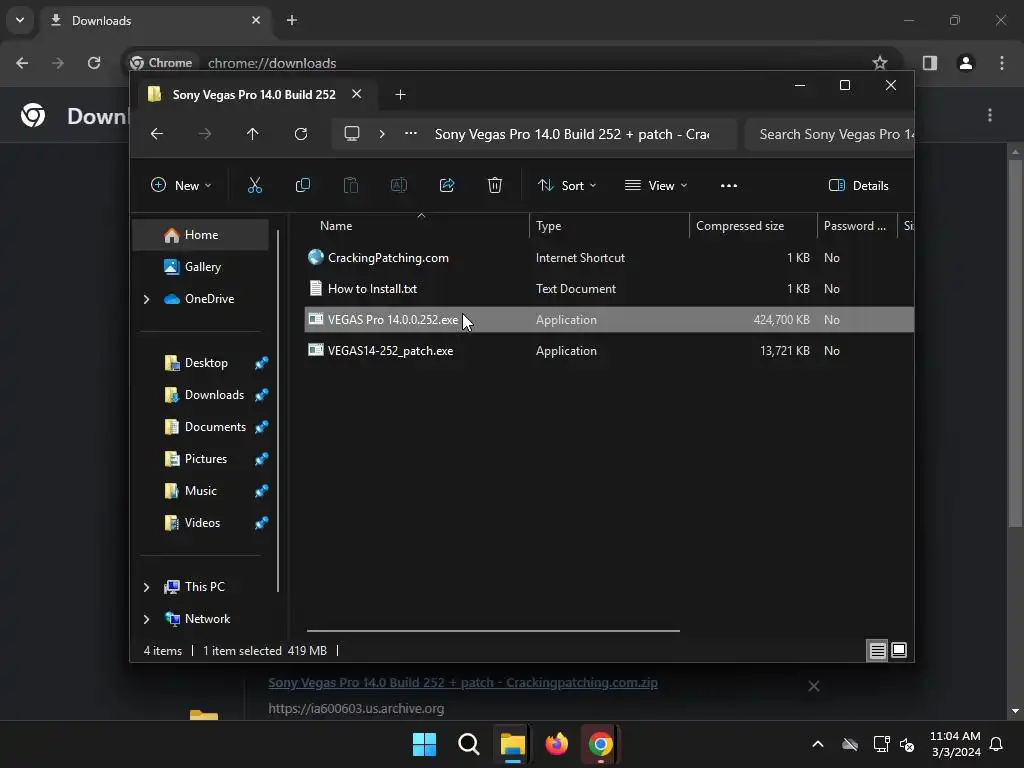Open Home in navigation pane
The width and height of the screenshot is (1024, 768).
tap(200, 235)
